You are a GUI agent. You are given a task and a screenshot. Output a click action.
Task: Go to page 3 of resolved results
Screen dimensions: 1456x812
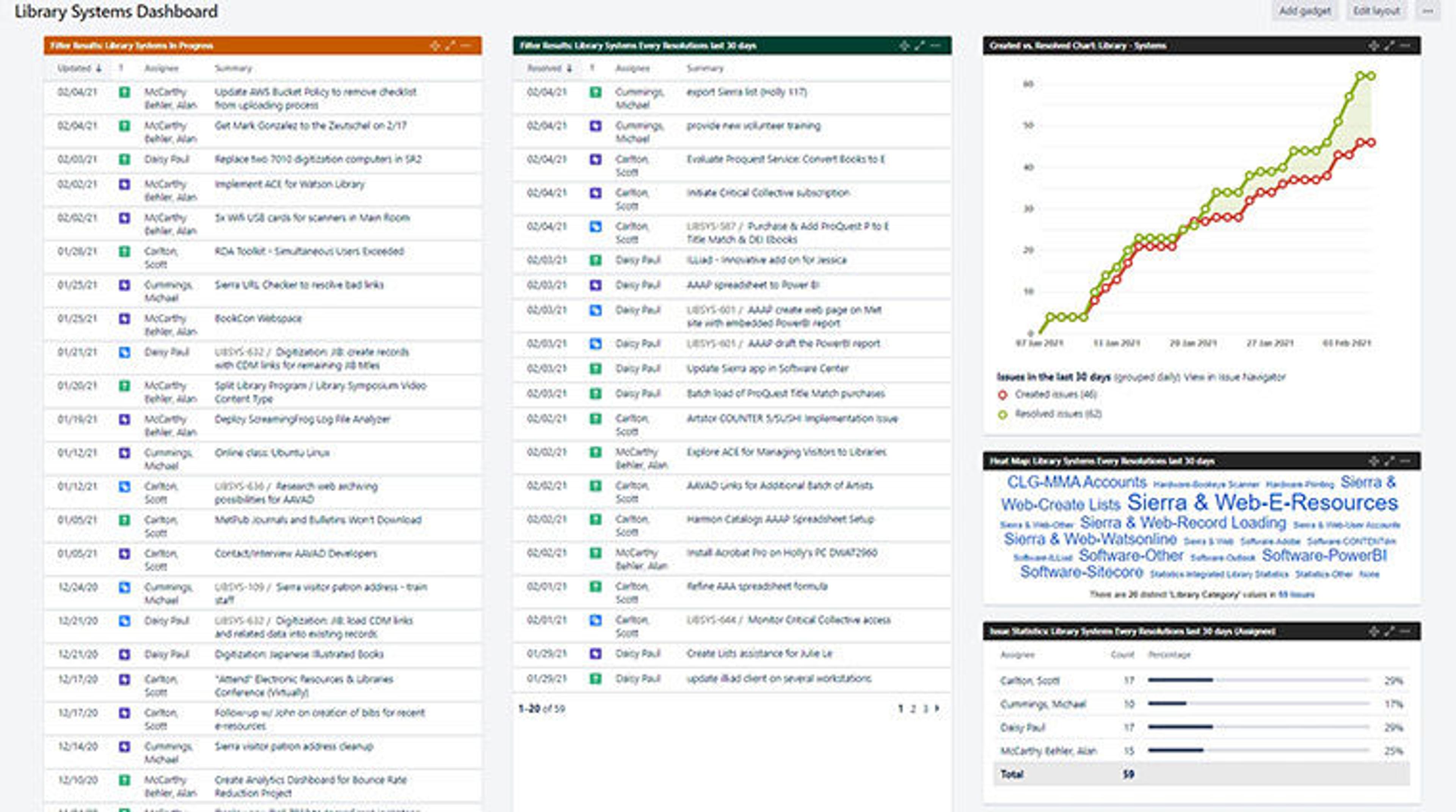click(925, 709)
